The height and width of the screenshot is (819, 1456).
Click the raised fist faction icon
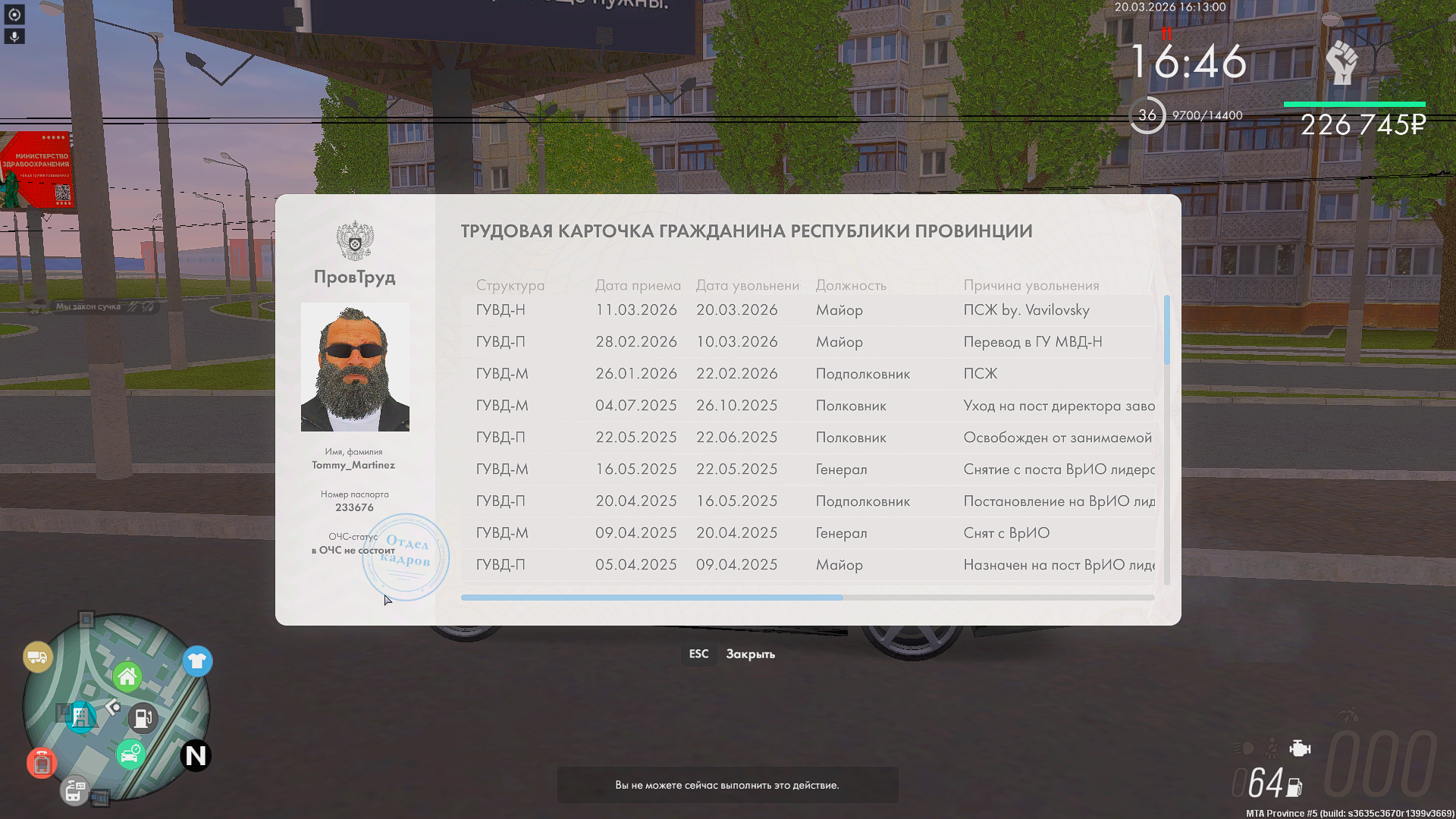[x=1341, y=63]
